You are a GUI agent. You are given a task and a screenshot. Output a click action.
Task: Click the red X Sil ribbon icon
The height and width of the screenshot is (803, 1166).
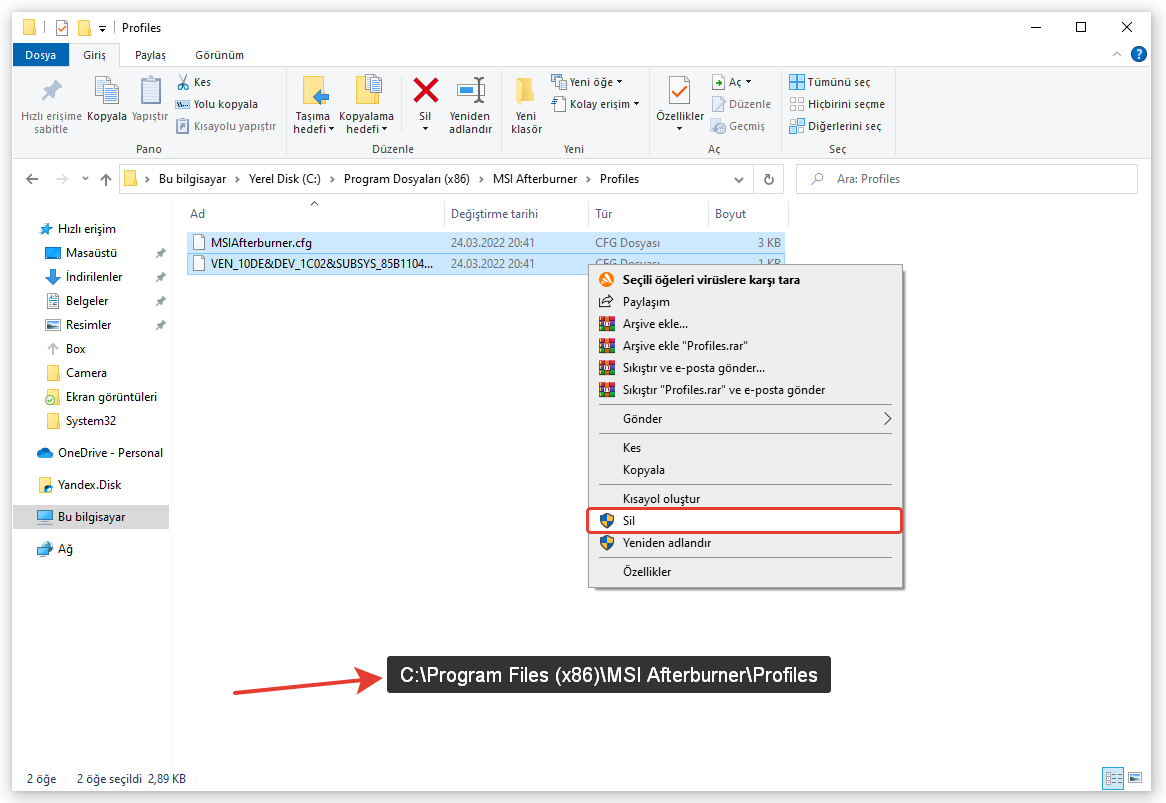(x=425, y=92)
